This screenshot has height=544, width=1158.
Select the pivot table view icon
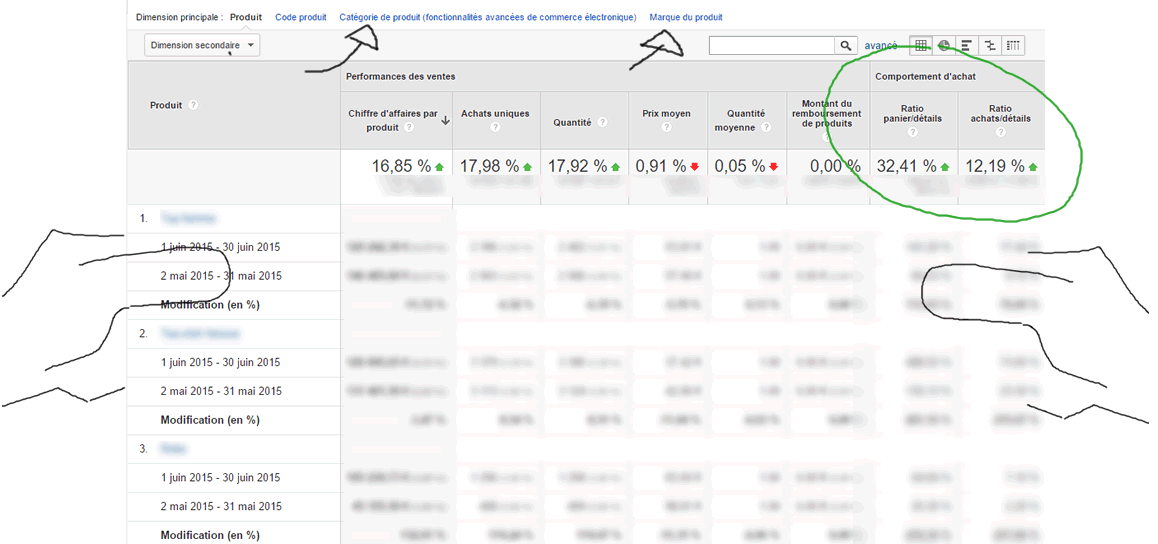[x=1013, y=45]
